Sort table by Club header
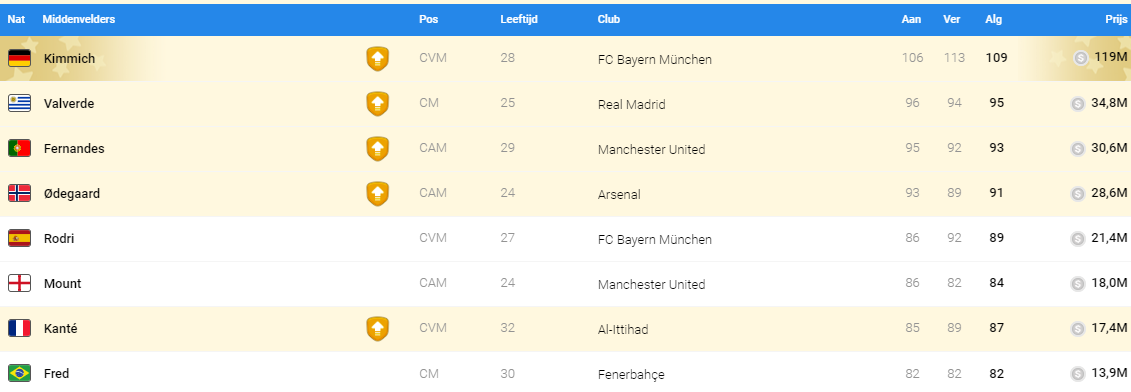1131x392 pixels. pyautogui.click(x=609, y=19)
